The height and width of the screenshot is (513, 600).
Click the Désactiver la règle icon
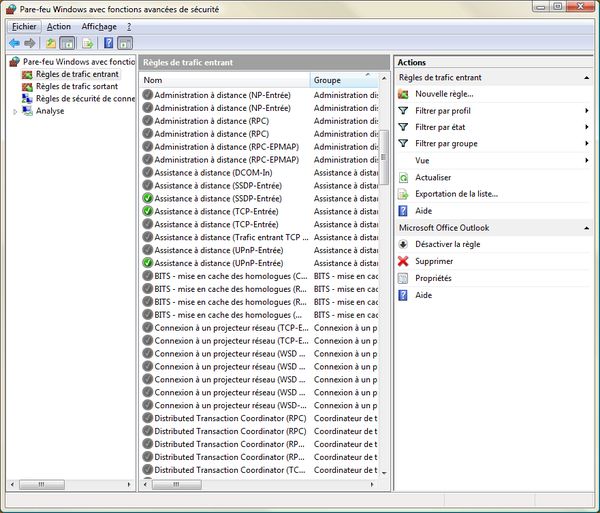[x=403, y=244]
